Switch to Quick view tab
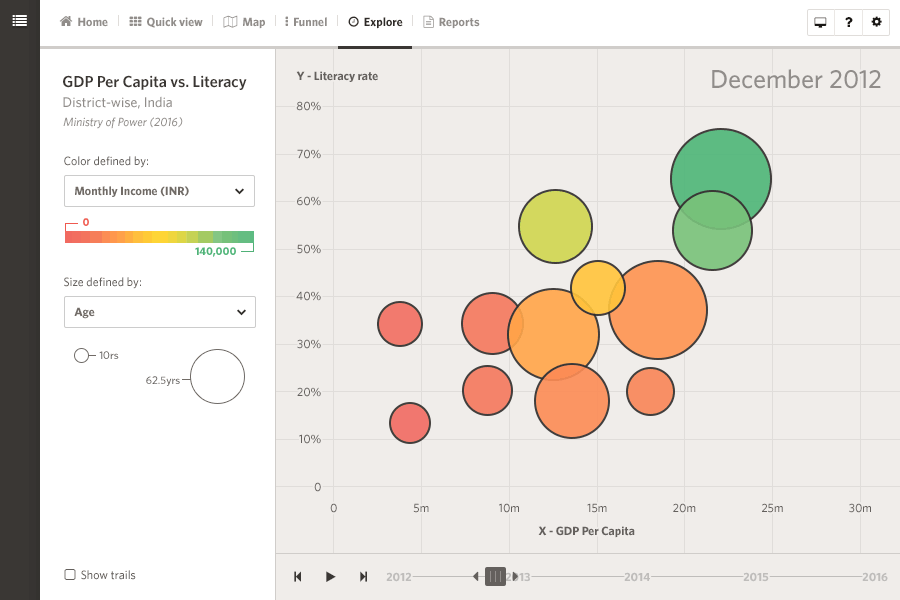The width and height of the screenshot is (900, 600). click(166, 22)
